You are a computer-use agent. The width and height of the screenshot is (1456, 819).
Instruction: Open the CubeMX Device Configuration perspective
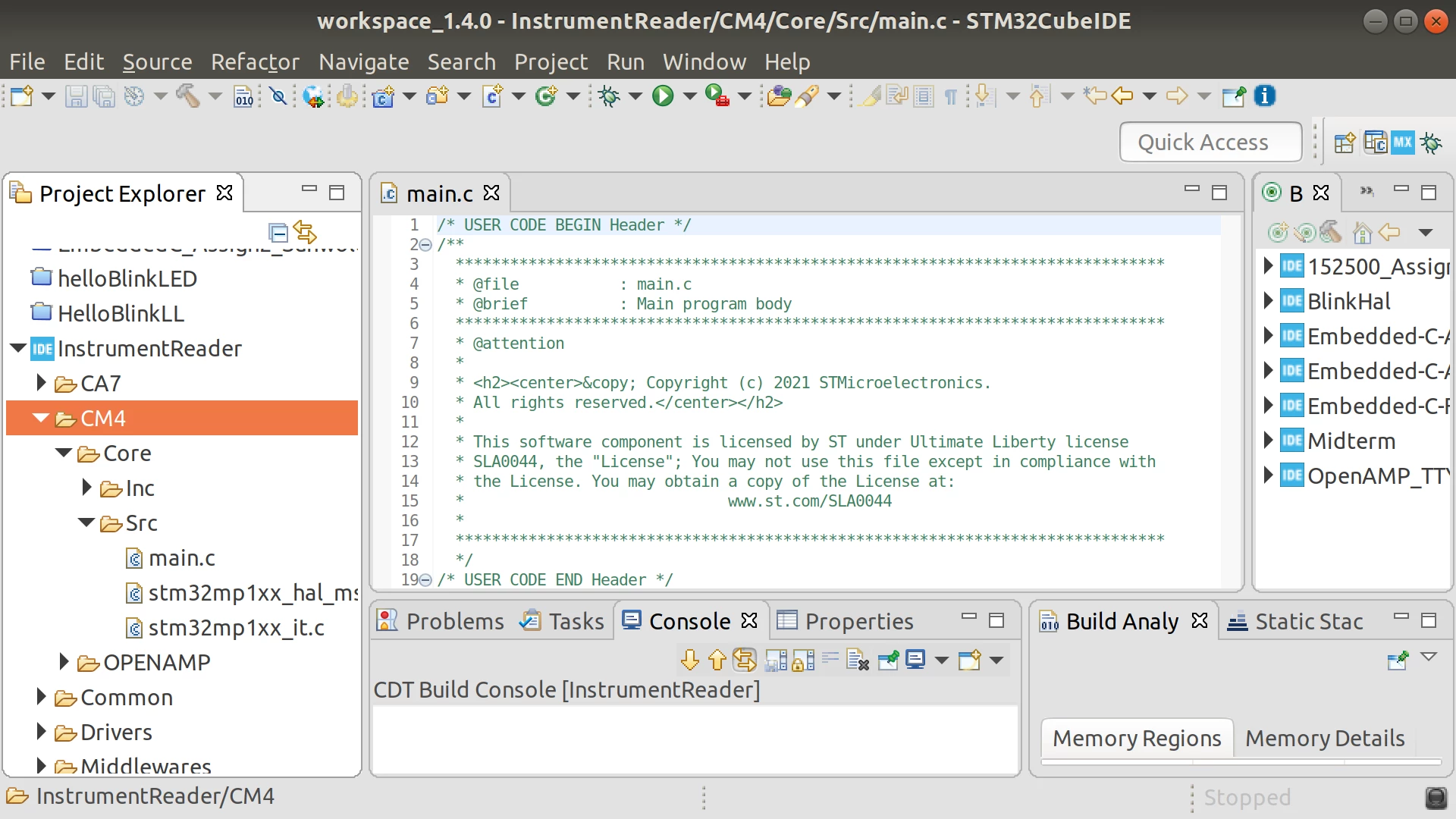1403,143
